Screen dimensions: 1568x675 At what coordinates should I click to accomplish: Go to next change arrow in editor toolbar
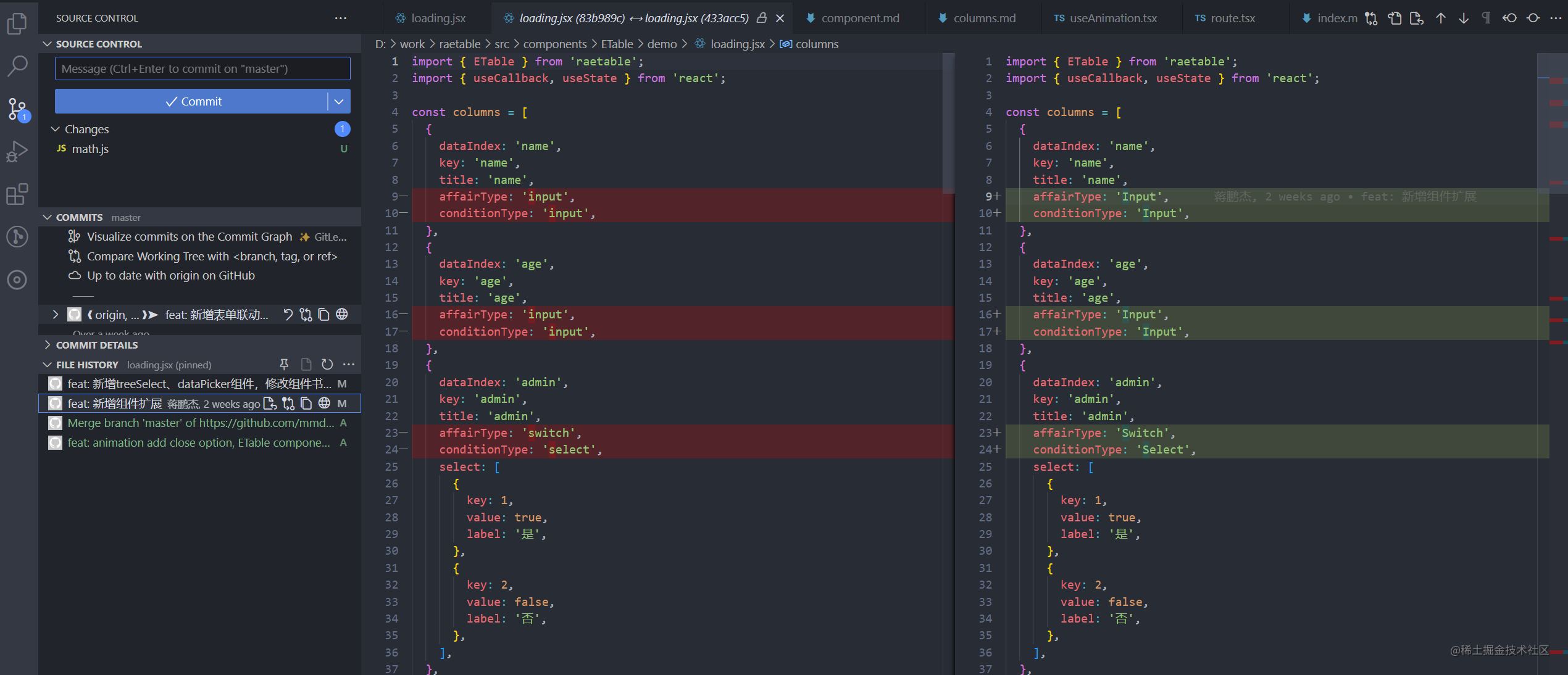point(1464,18)
